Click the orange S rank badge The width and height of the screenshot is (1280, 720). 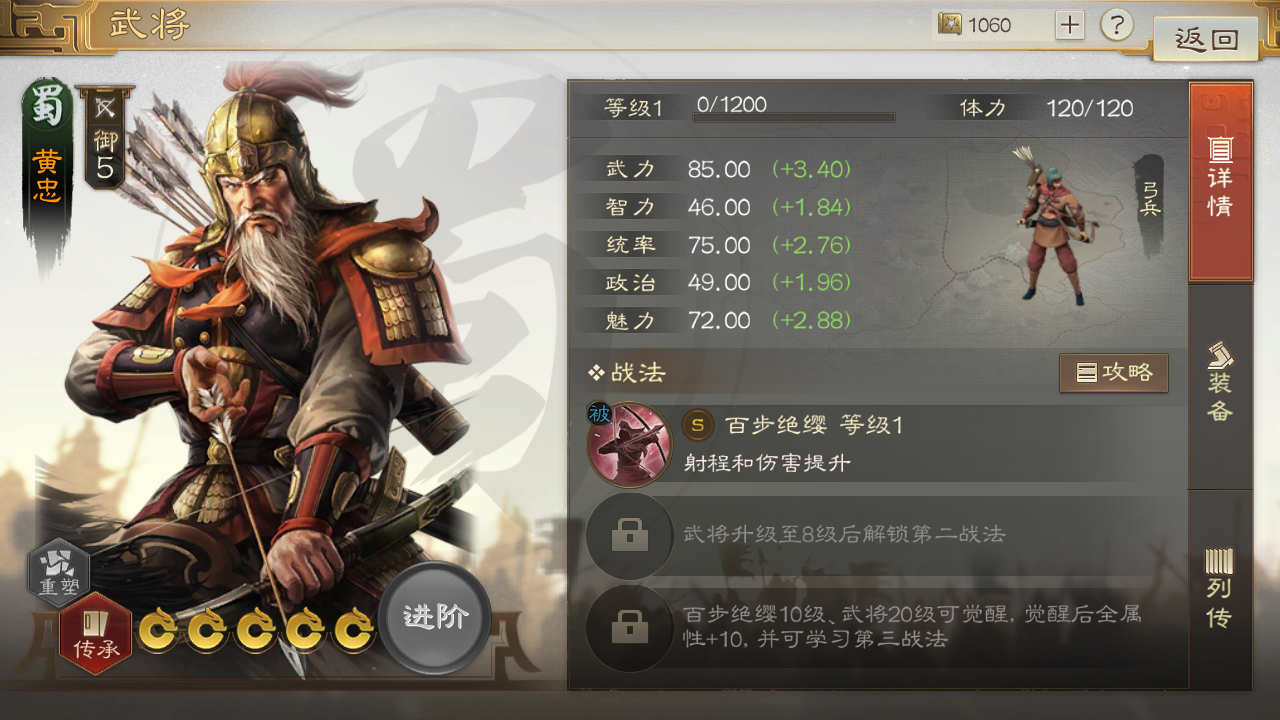click(698, 425)
